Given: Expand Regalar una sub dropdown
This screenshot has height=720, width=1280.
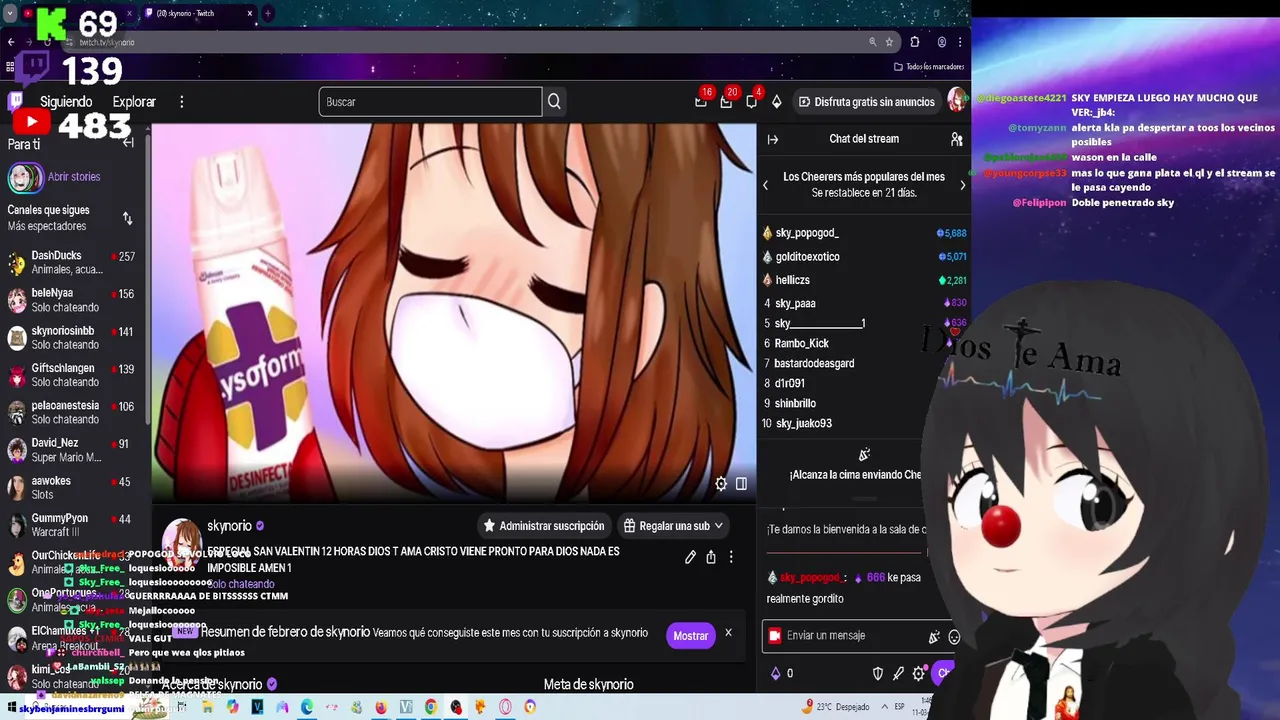Looking at the screenshot, I should coord(673,526).
